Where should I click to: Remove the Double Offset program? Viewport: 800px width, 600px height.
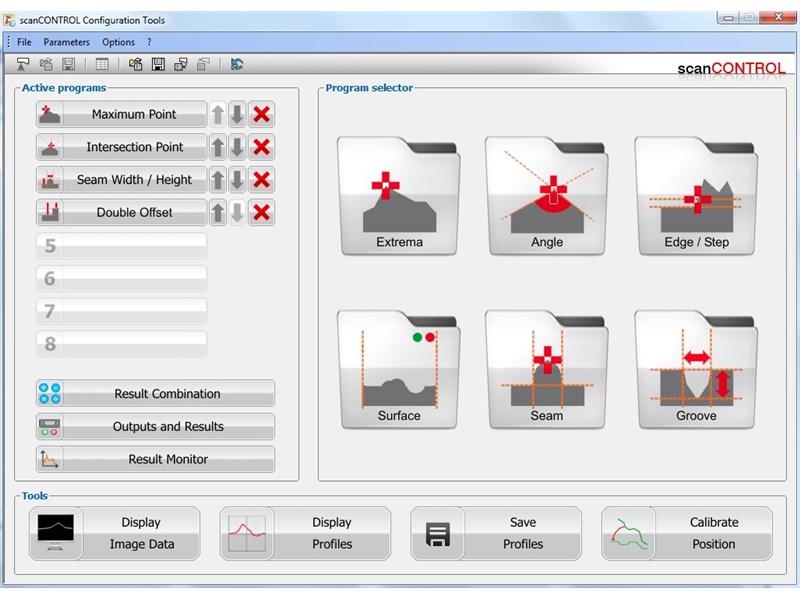tap(262, 212)
